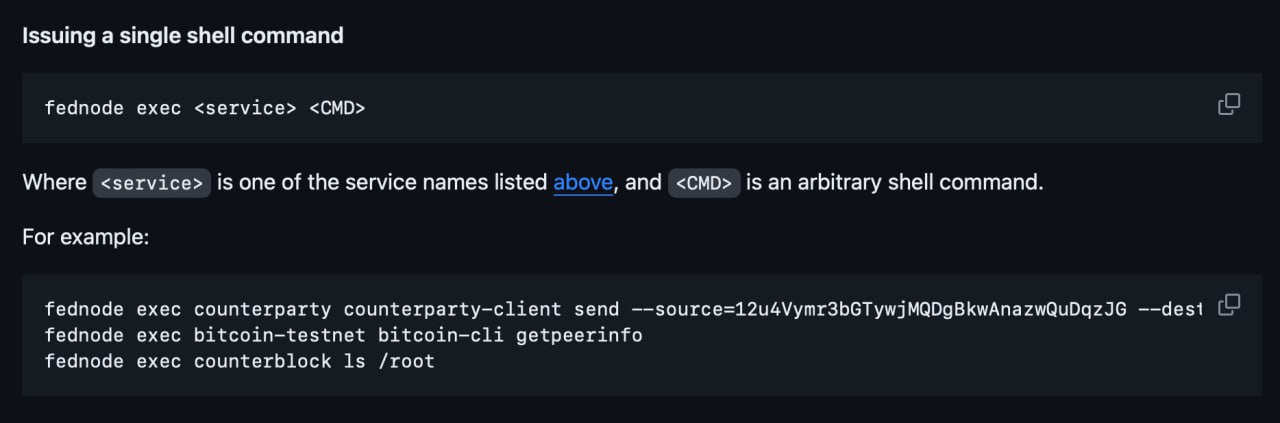
Task: Click the 'For example:' text
Action: 85,238
